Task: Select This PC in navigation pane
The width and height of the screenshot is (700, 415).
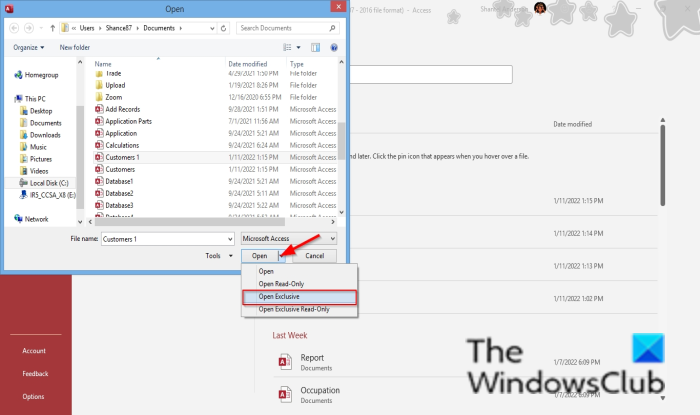Action: [30, 99]
